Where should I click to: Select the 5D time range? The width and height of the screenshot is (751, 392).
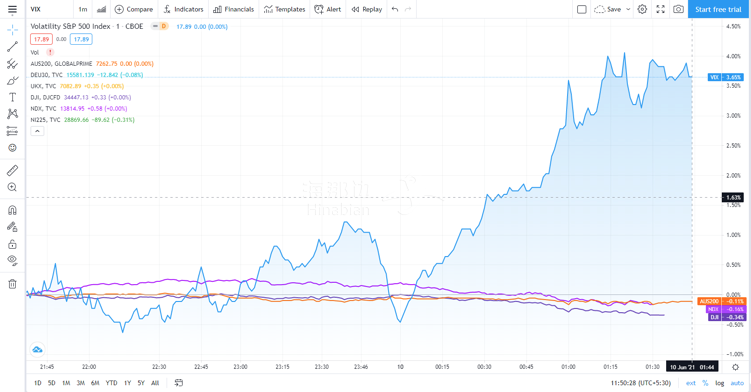click(52, 383)
